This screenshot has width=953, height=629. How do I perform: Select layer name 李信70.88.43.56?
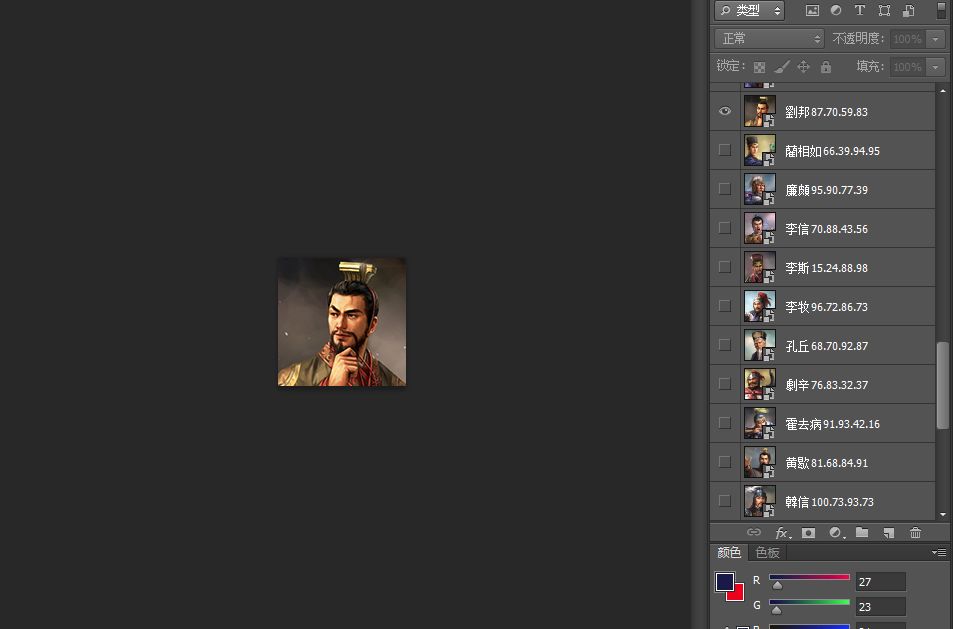point(827,229)
